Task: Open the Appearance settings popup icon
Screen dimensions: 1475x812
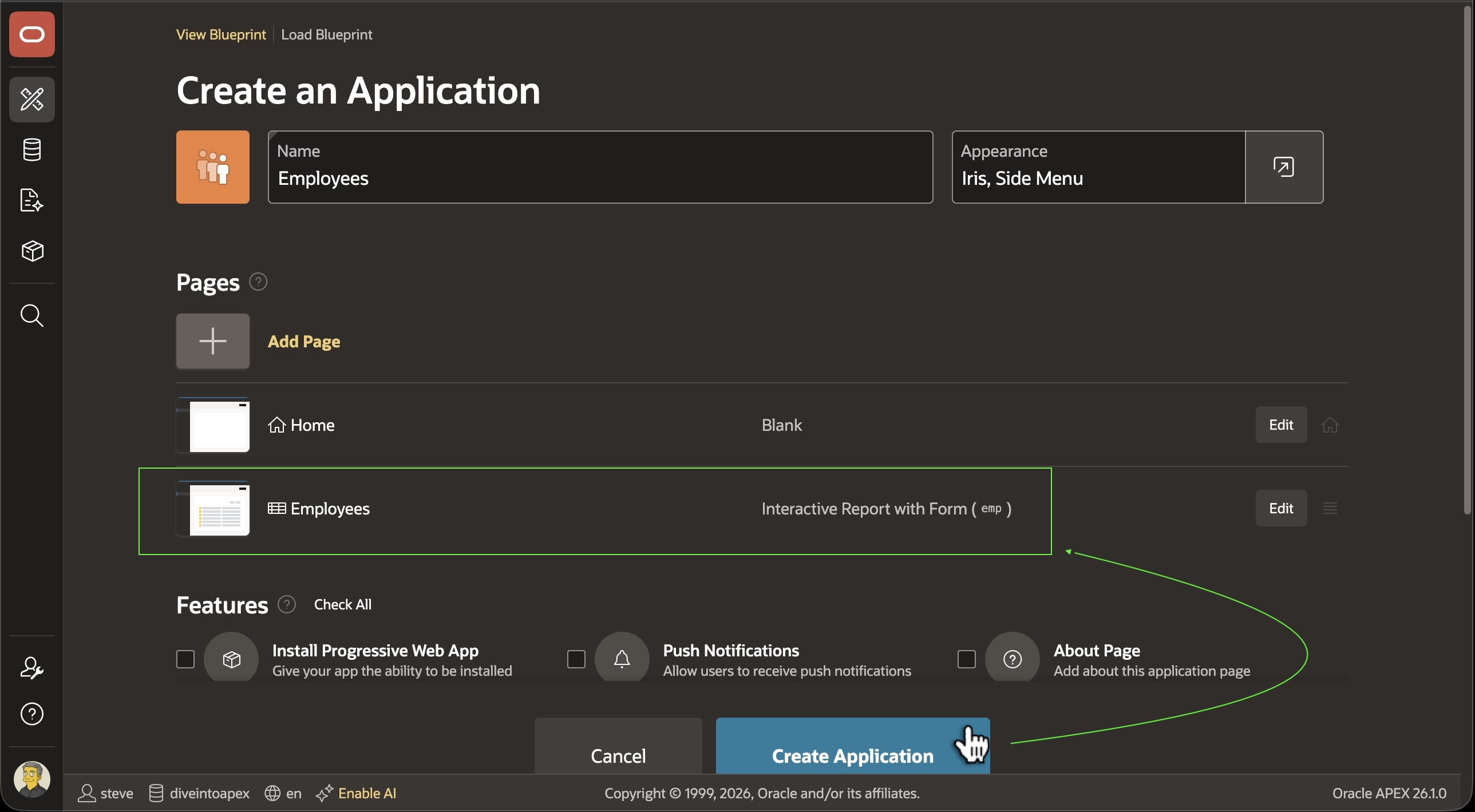Action: pos(1284,167)
